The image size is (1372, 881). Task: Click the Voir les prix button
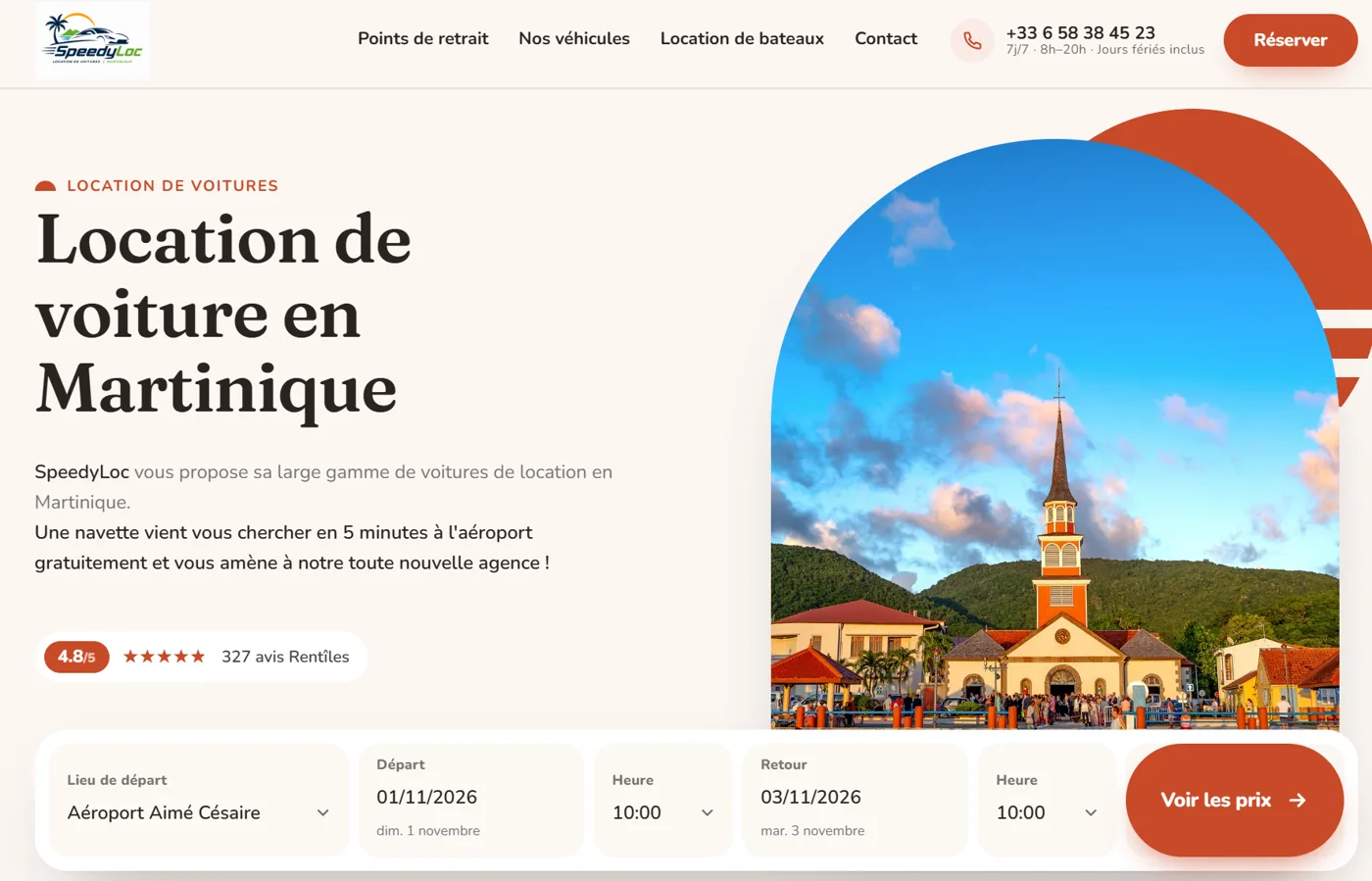coord(1235,800)
